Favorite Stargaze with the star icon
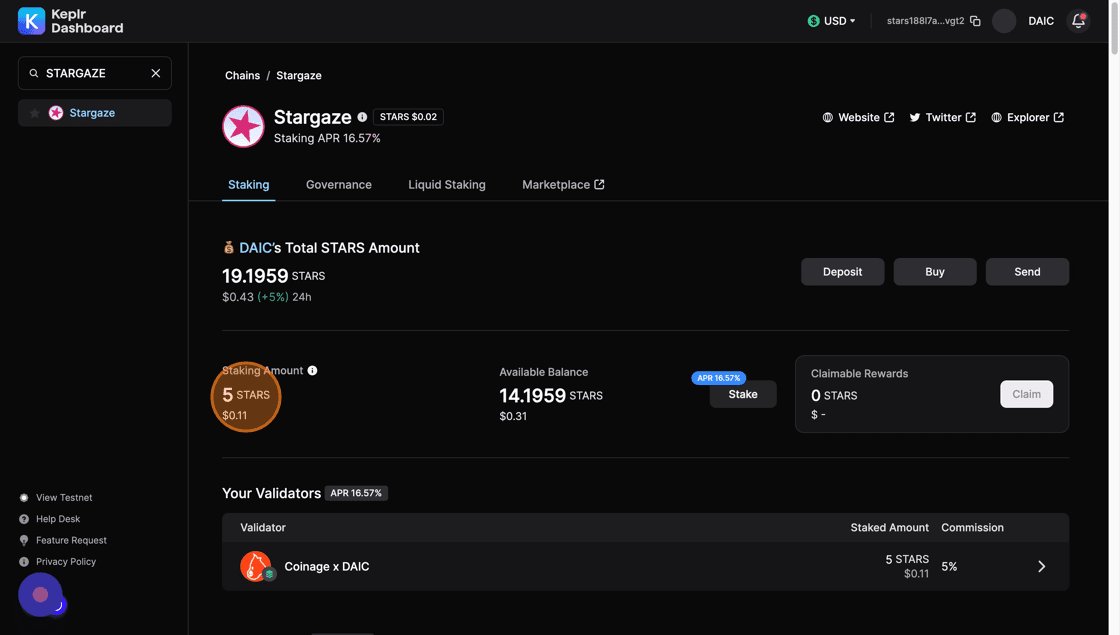 click(35, 113)
